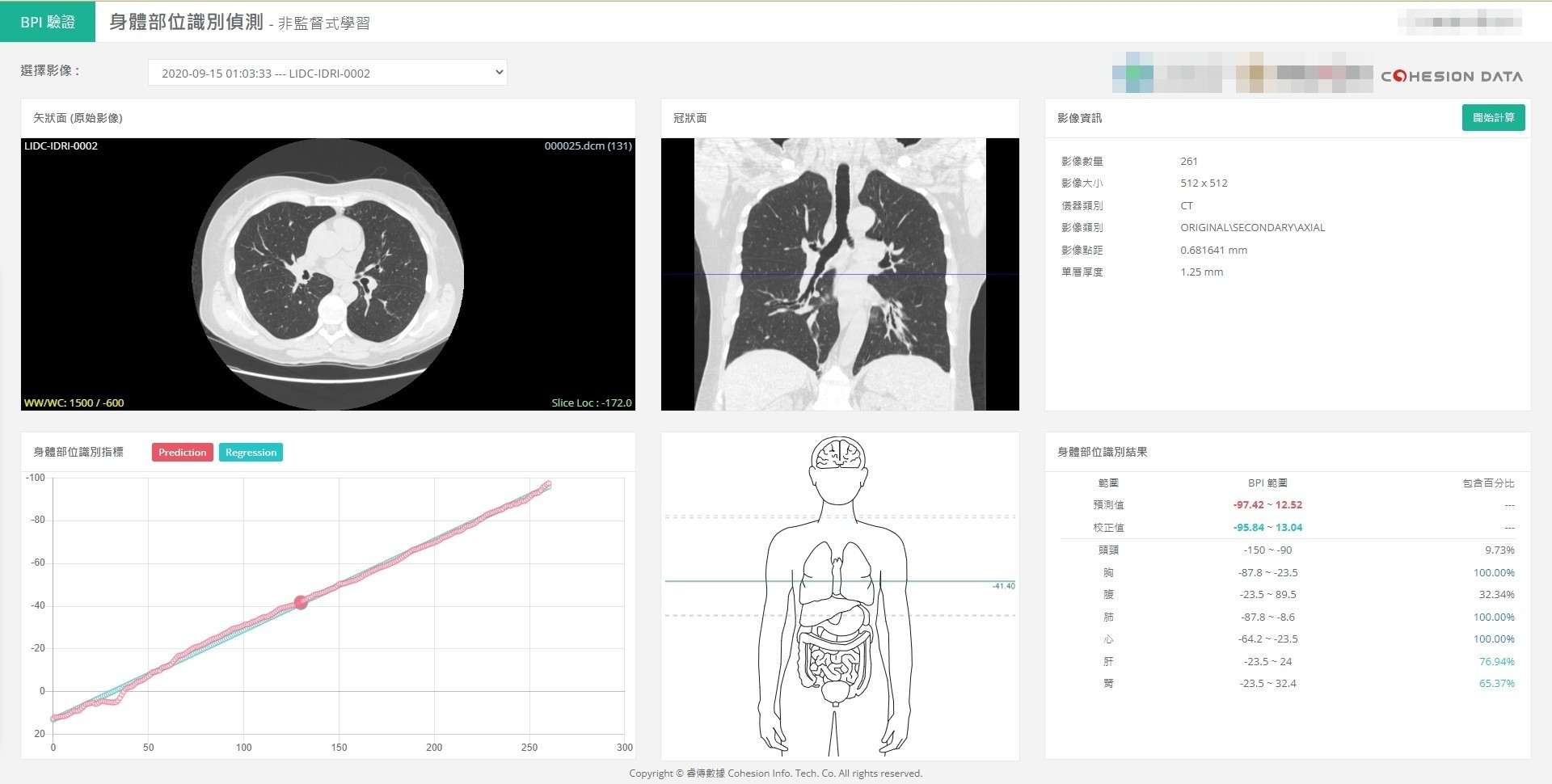Click the 開始計算 button
The image size is (1552, 784).
(x=1493, y=118)
